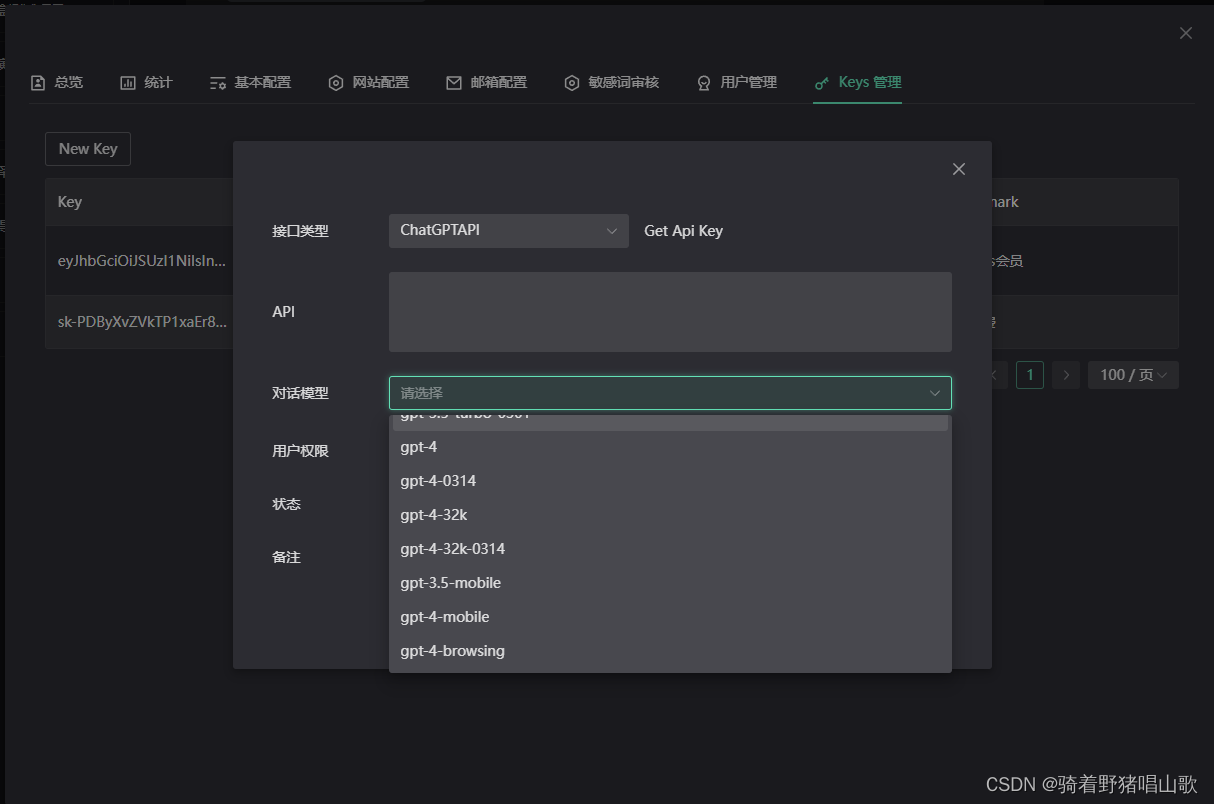The image size is (1214, 804).
Task: Click the Get Api Key link
Action: click(x=683, y=231)
